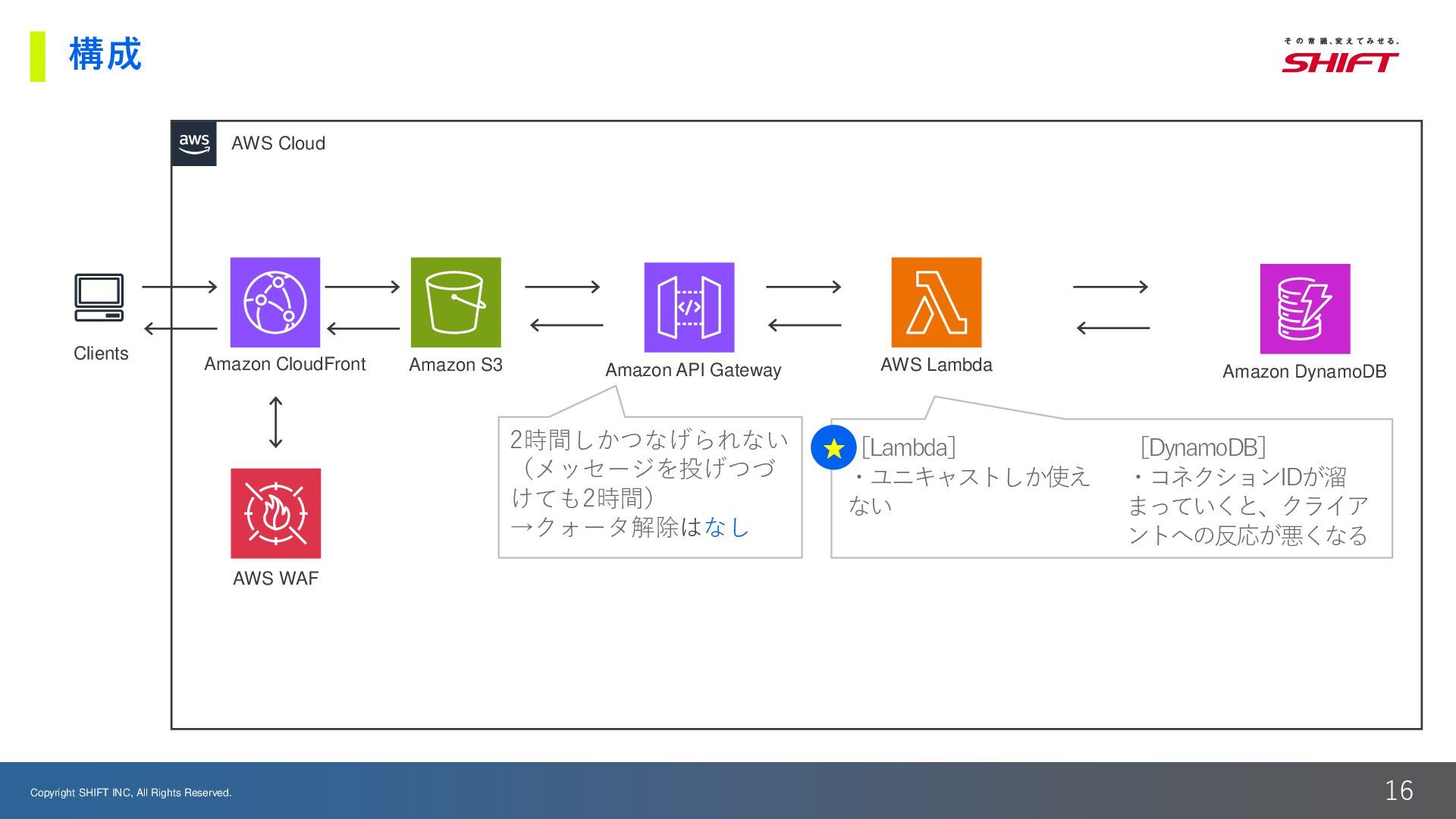Click the copyright SHIFT INC footer text

point(130,792)
